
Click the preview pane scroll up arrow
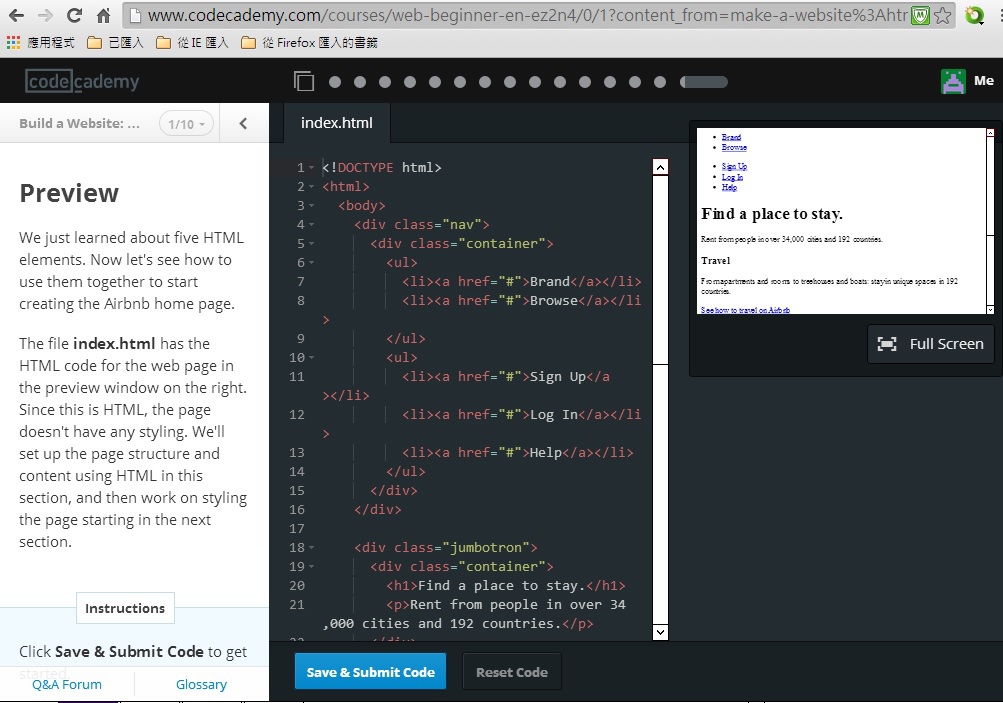(990, 132)
